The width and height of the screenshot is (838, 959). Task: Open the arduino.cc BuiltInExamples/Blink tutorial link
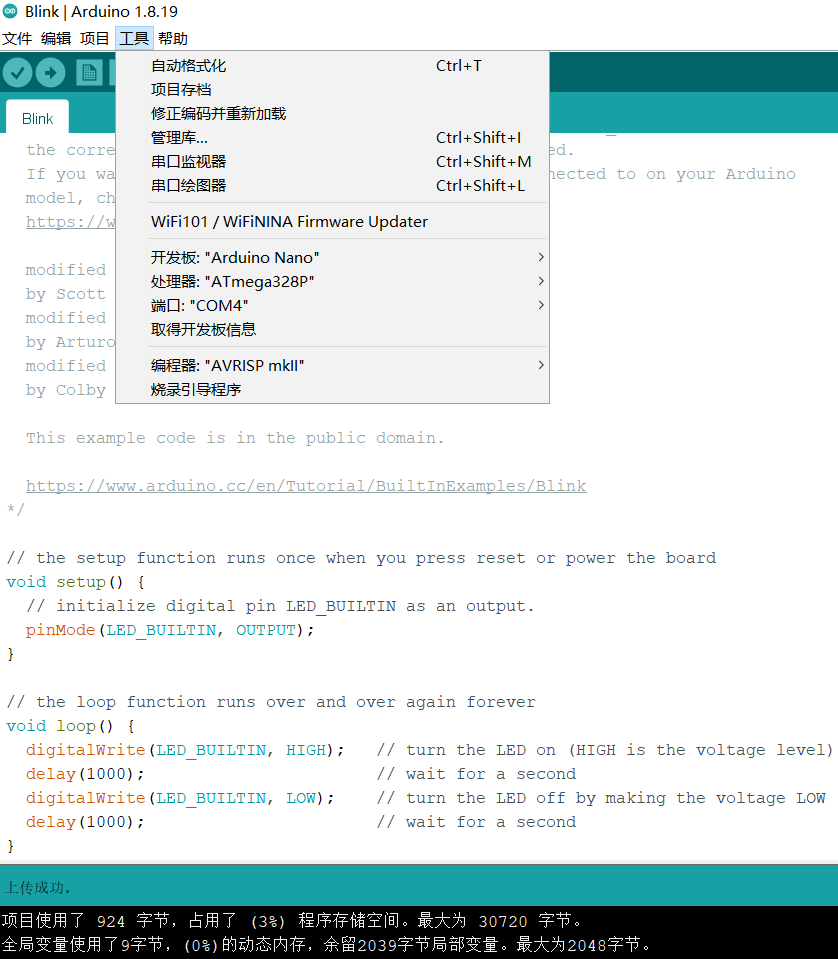(x=306, y=486)
